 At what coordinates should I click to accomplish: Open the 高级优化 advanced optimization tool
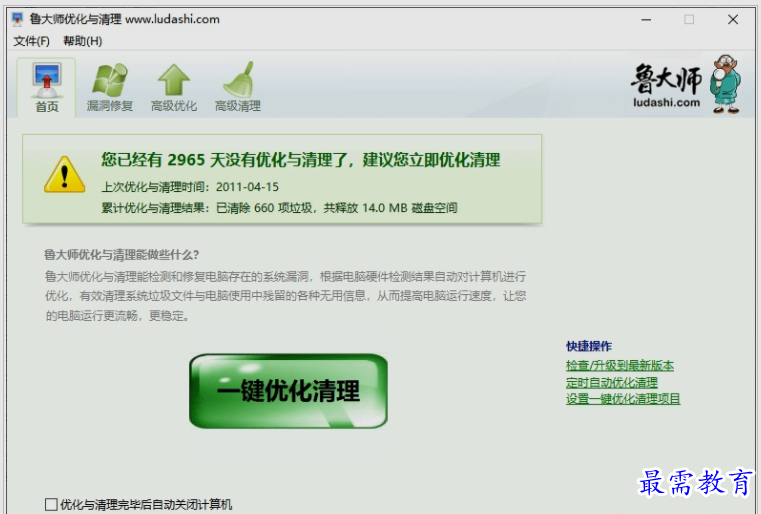[x=174, y=87]
